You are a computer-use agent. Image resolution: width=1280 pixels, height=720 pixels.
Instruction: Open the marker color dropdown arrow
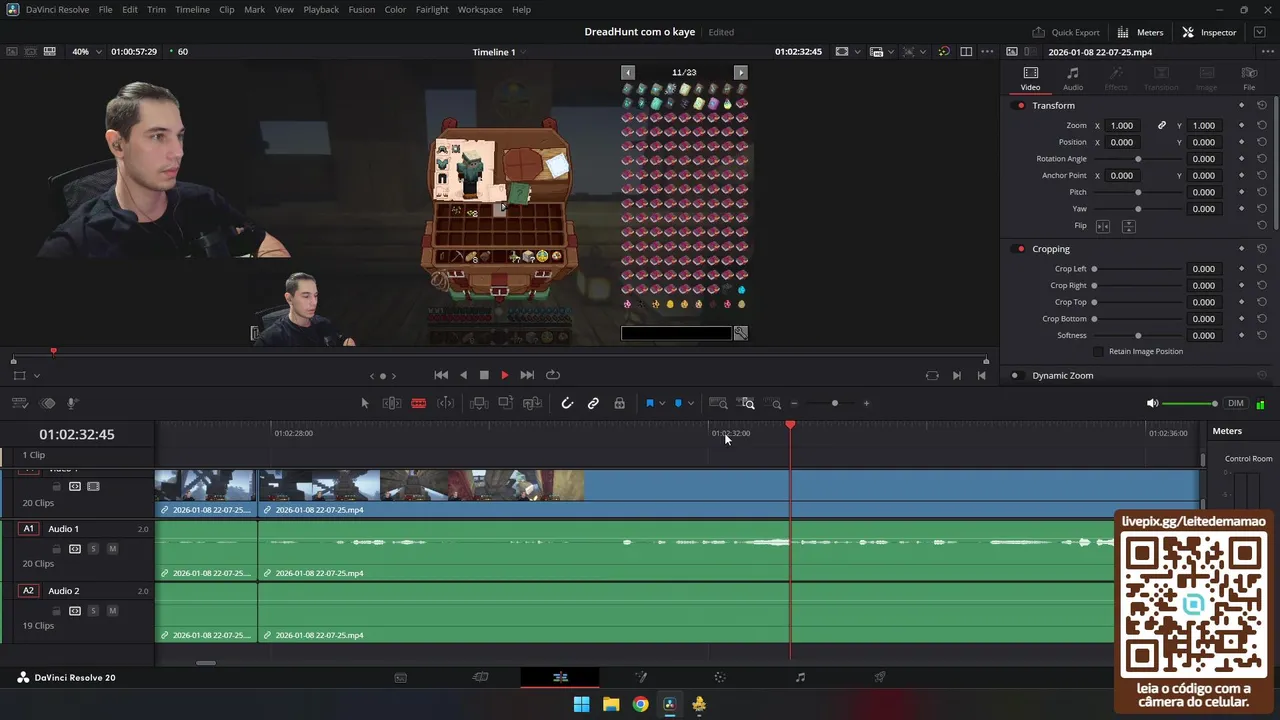(691, 404)
